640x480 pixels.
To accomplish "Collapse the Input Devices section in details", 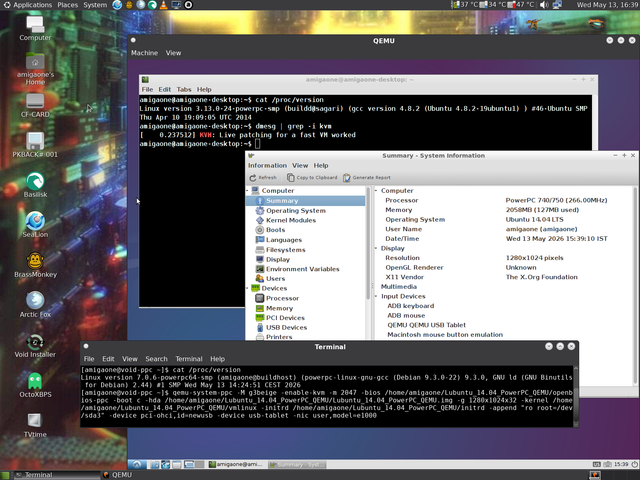I will tap(376, 296).
